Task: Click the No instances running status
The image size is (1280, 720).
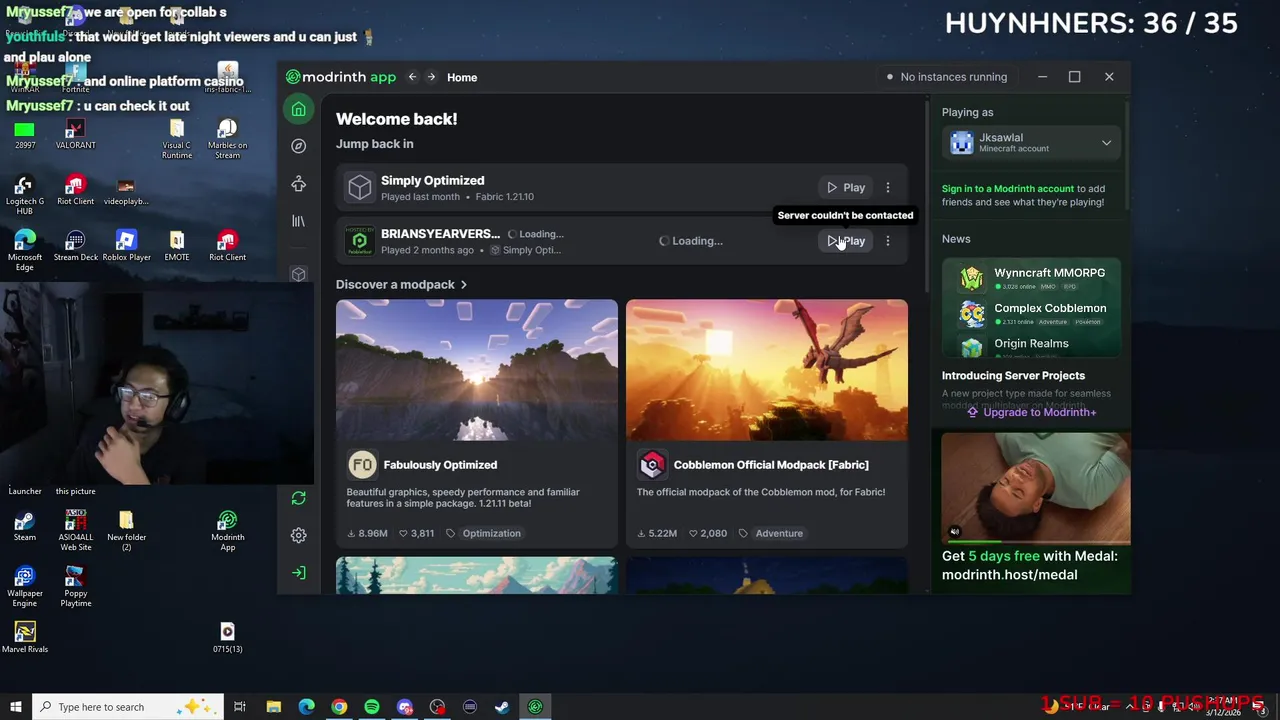Action: (947, 77)
